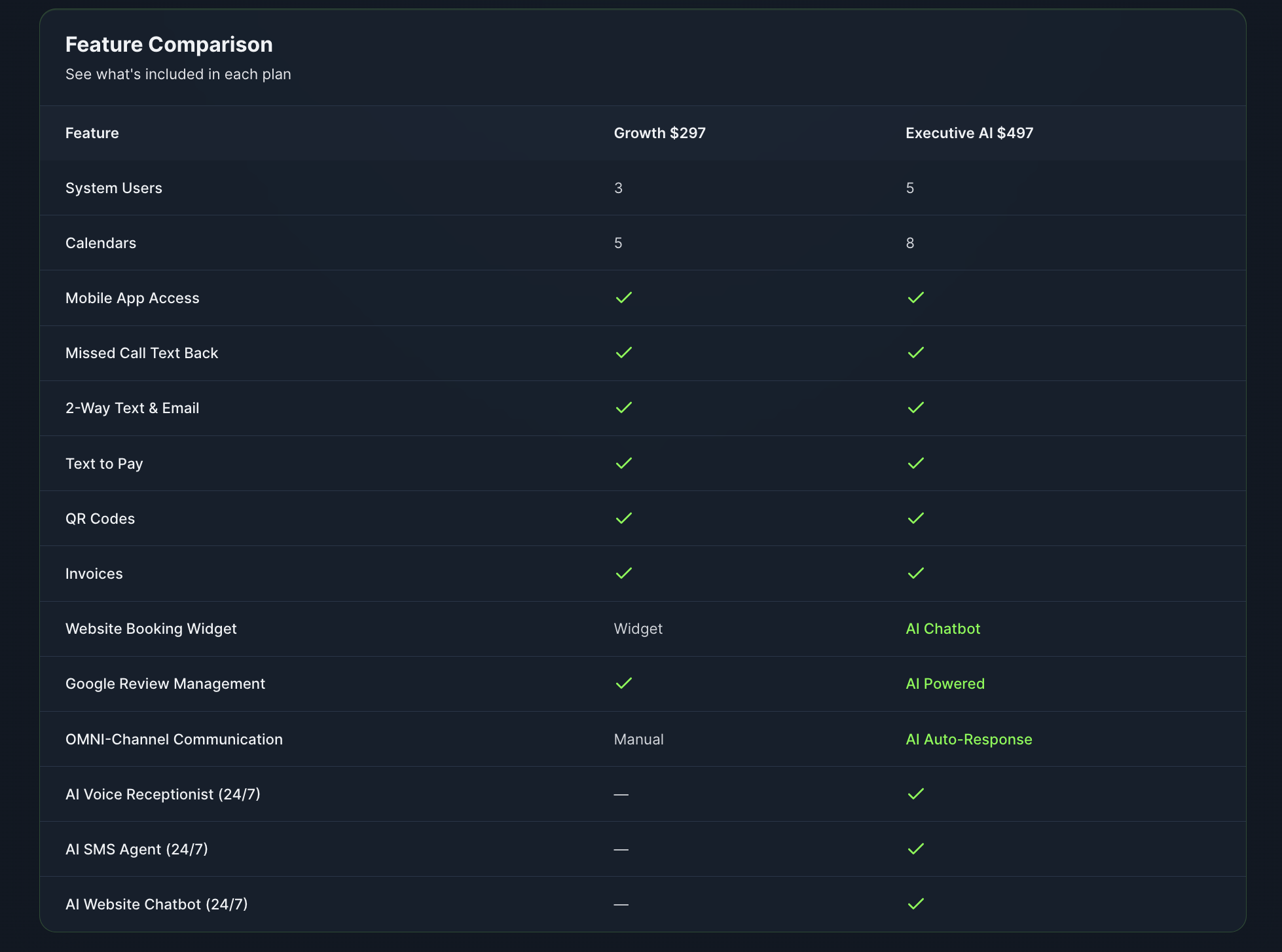
Task: Click the Feature column header
Action: [92, 133]
